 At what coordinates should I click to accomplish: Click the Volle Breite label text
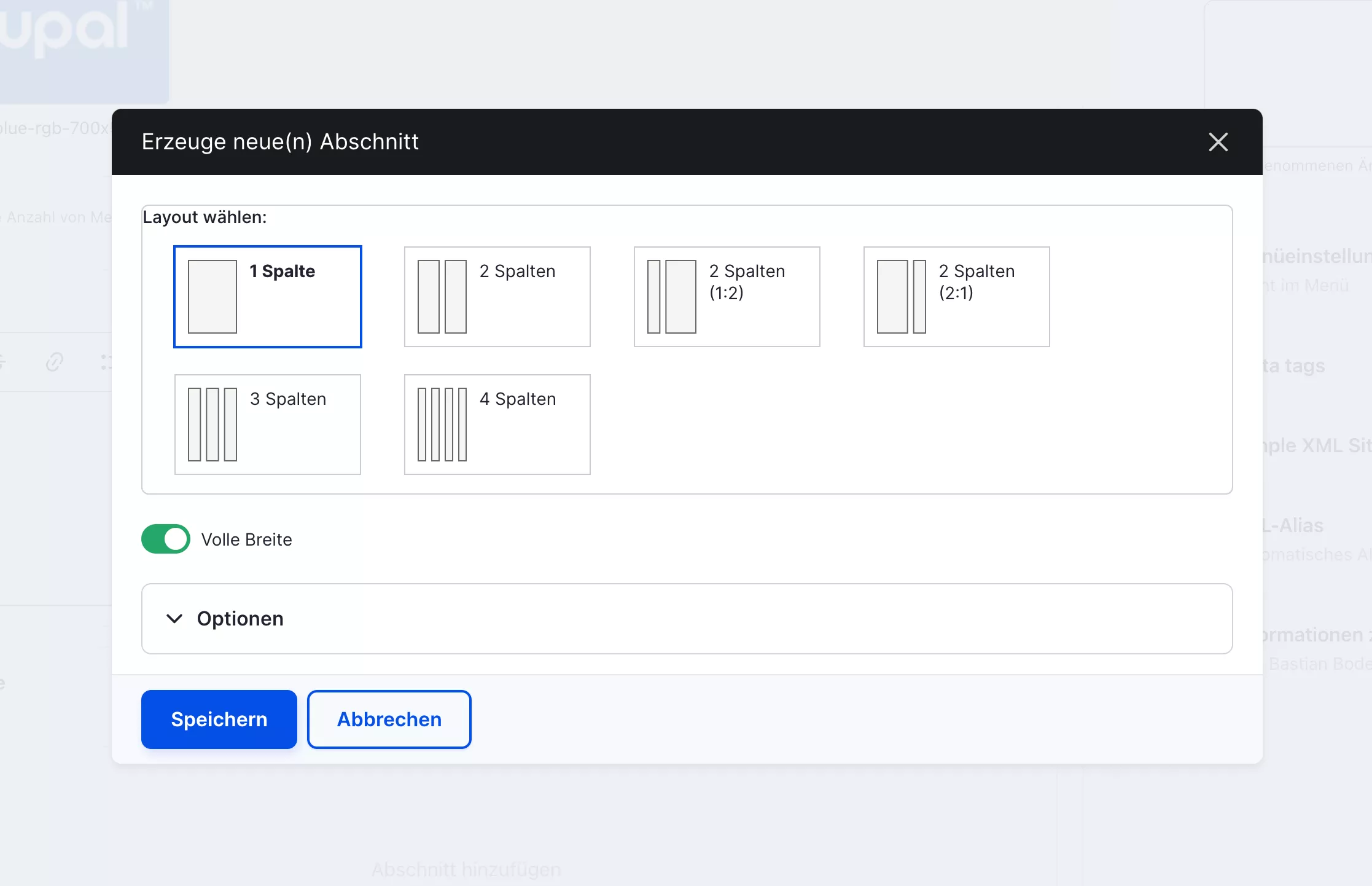[247, 539]
